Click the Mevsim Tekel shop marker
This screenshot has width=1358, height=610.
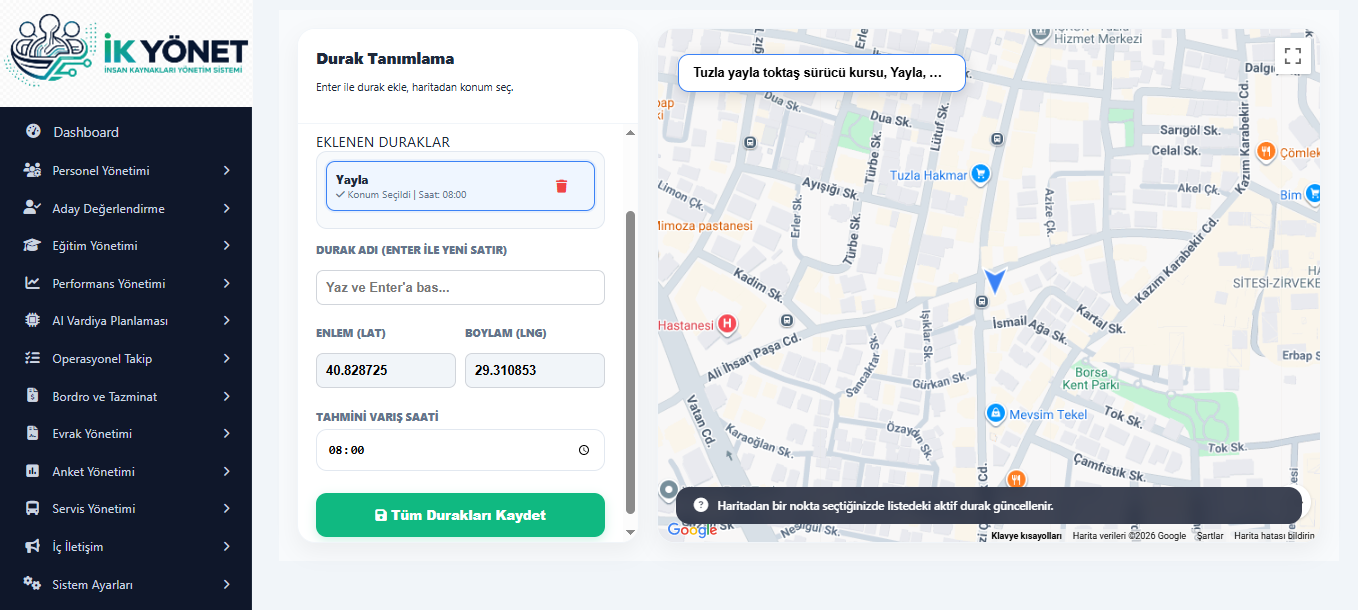click(995, 412)
